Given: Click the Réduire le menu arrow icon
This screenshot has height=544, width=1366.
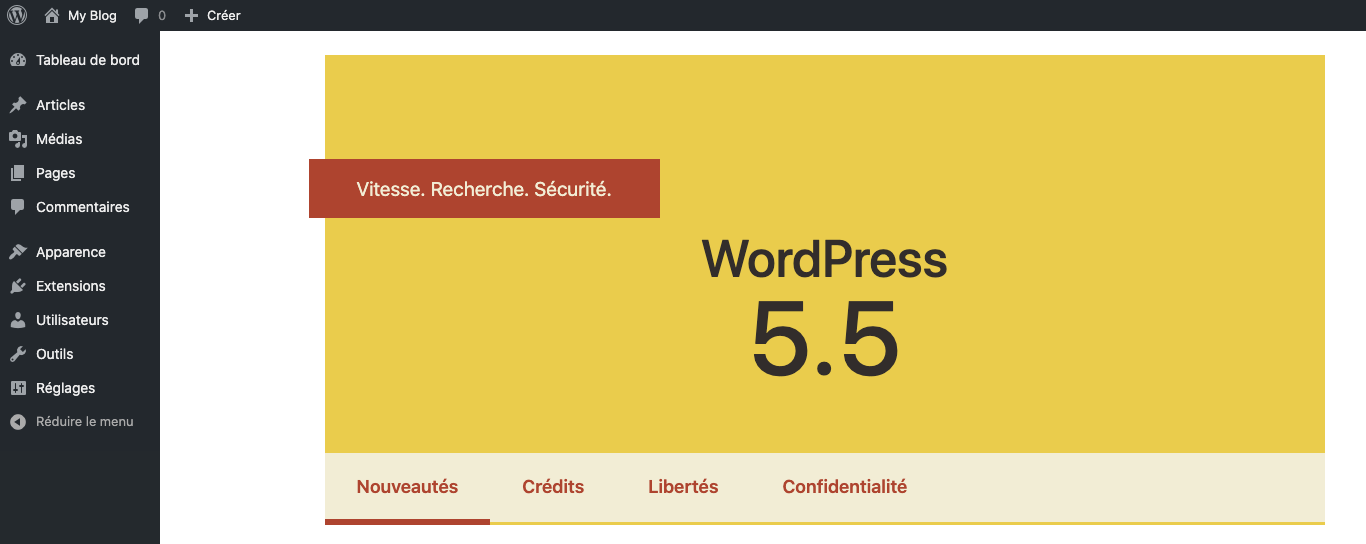Looking at the screenshot, I should coord(18,422).
